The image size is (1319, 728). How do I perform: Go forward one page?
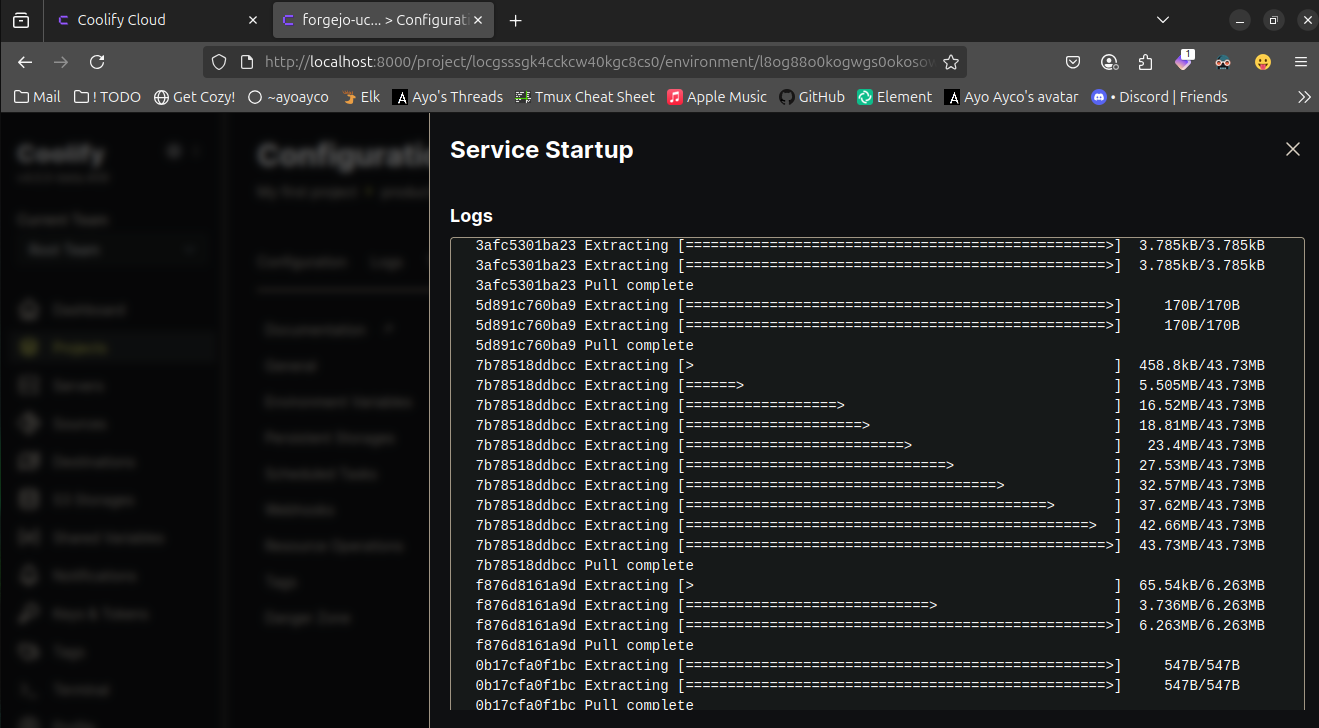click(x=61, y=62)
